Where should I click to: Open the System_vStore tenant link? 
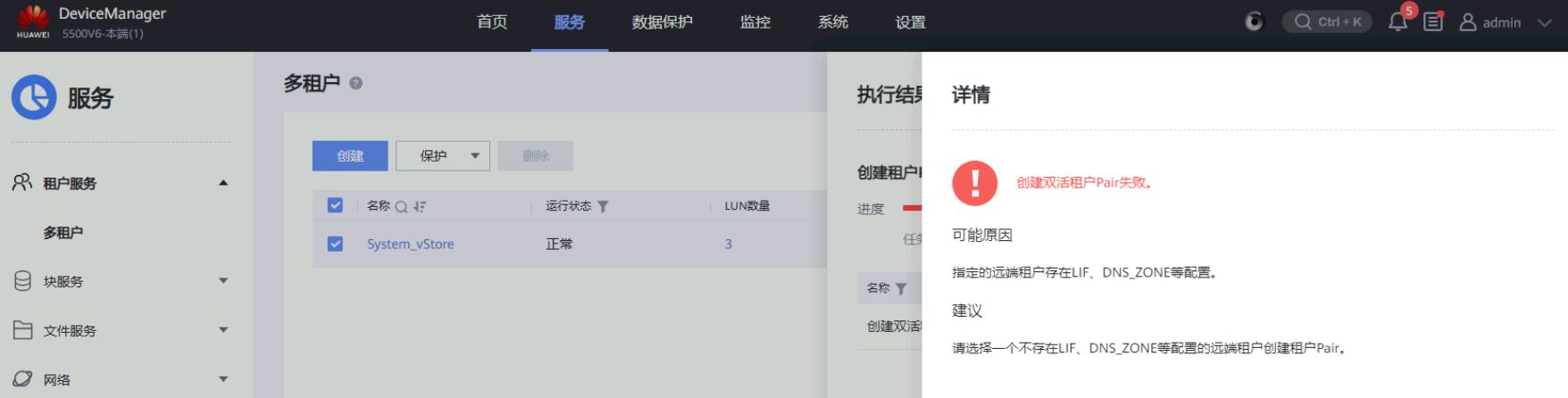click(x=410, y=244)
